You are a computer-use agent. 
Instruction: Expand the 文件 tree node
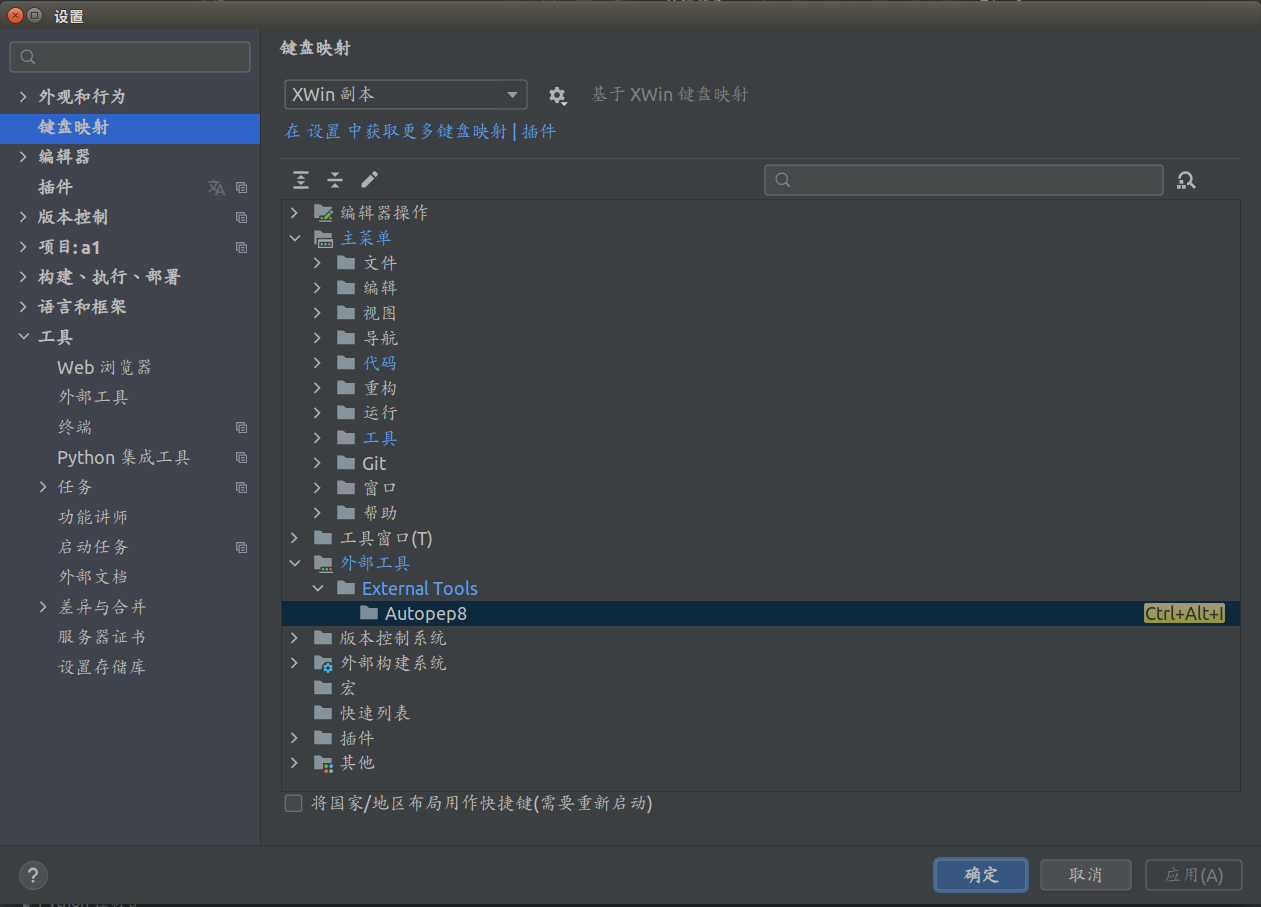[317, 262]
